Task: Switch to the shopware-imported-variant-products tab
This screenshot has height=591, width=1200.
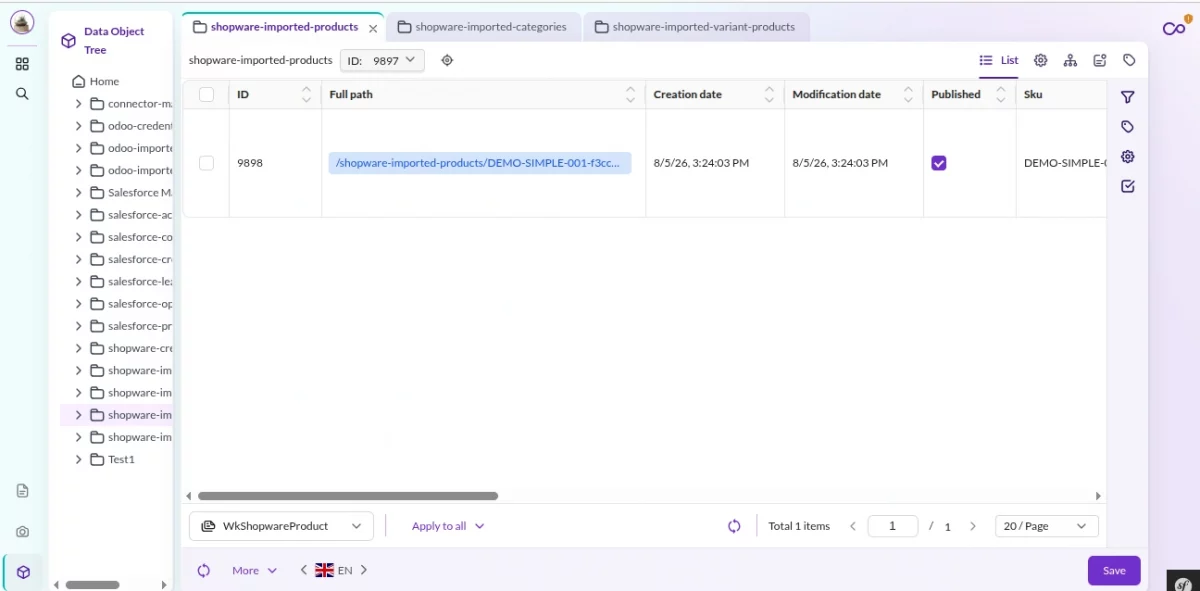Action: (696, 27)
